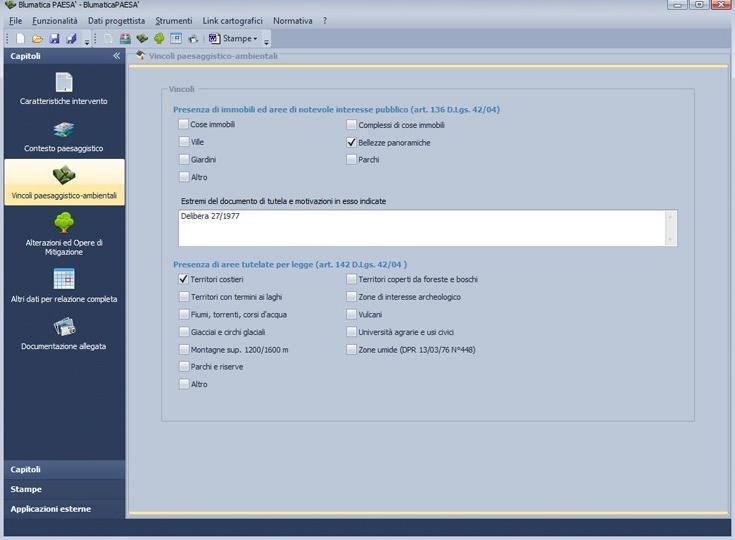Click the Open folder toolbar icon
735x540 pixels.
[37, 39]
